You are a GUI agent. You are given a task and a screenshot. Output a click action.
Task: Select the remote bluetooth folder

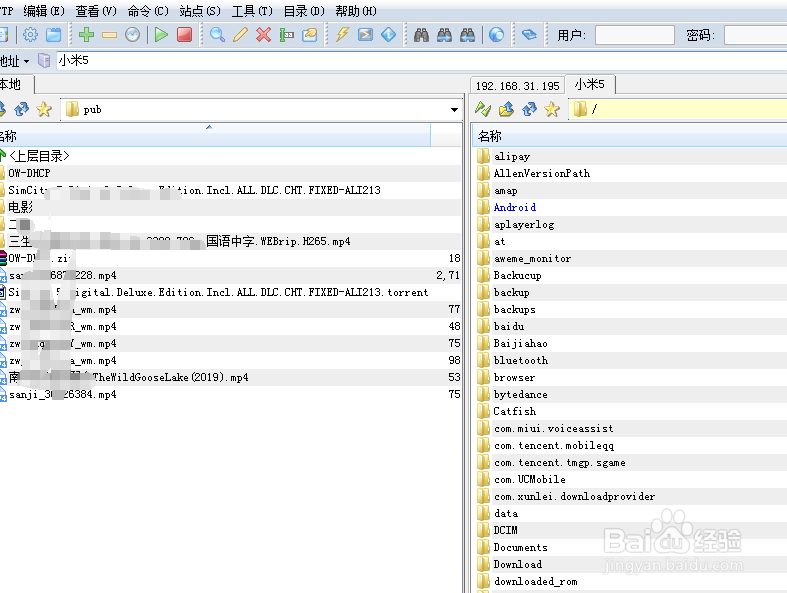tap(520, 361)
